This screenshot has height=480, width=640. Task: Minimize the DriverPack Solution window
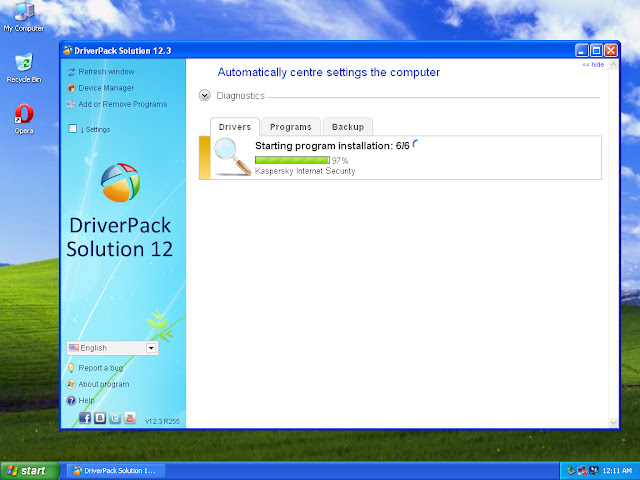click(582, 51)
